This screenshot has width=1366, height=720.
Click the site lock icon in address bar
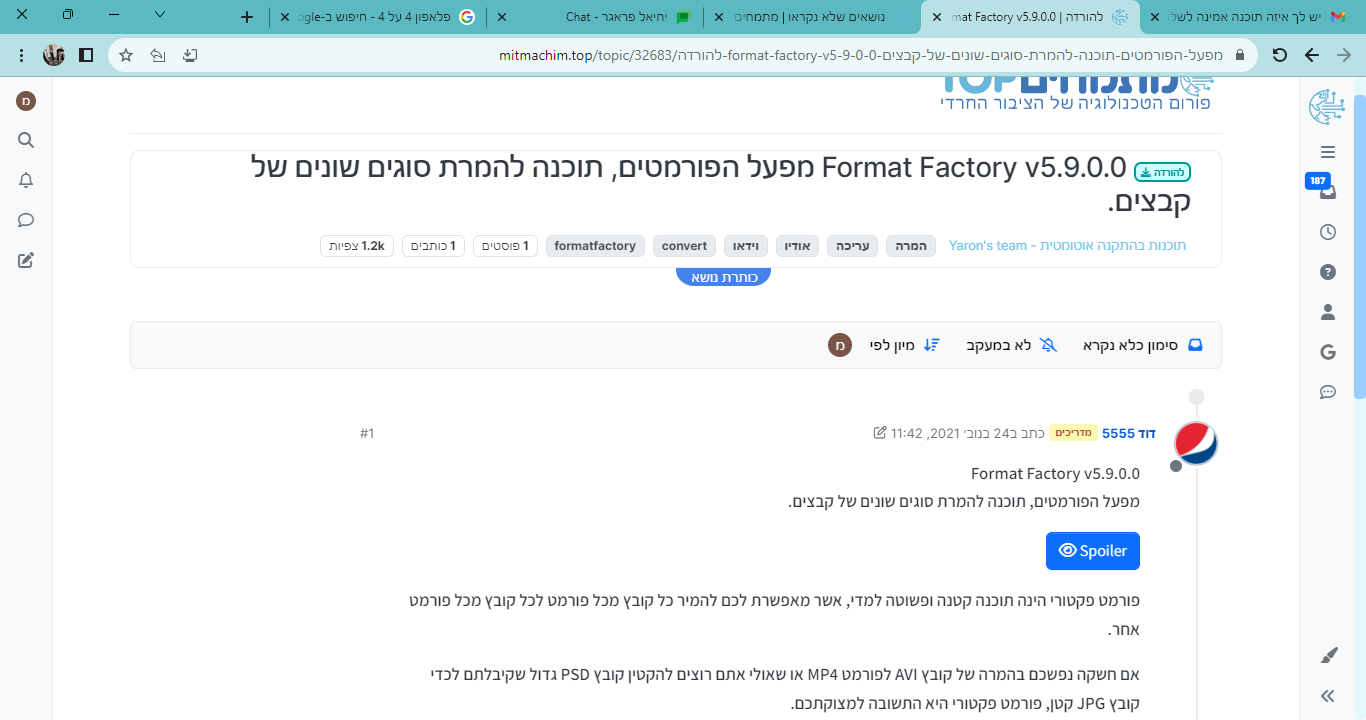pyautogui.click(x=1241, y=55)
